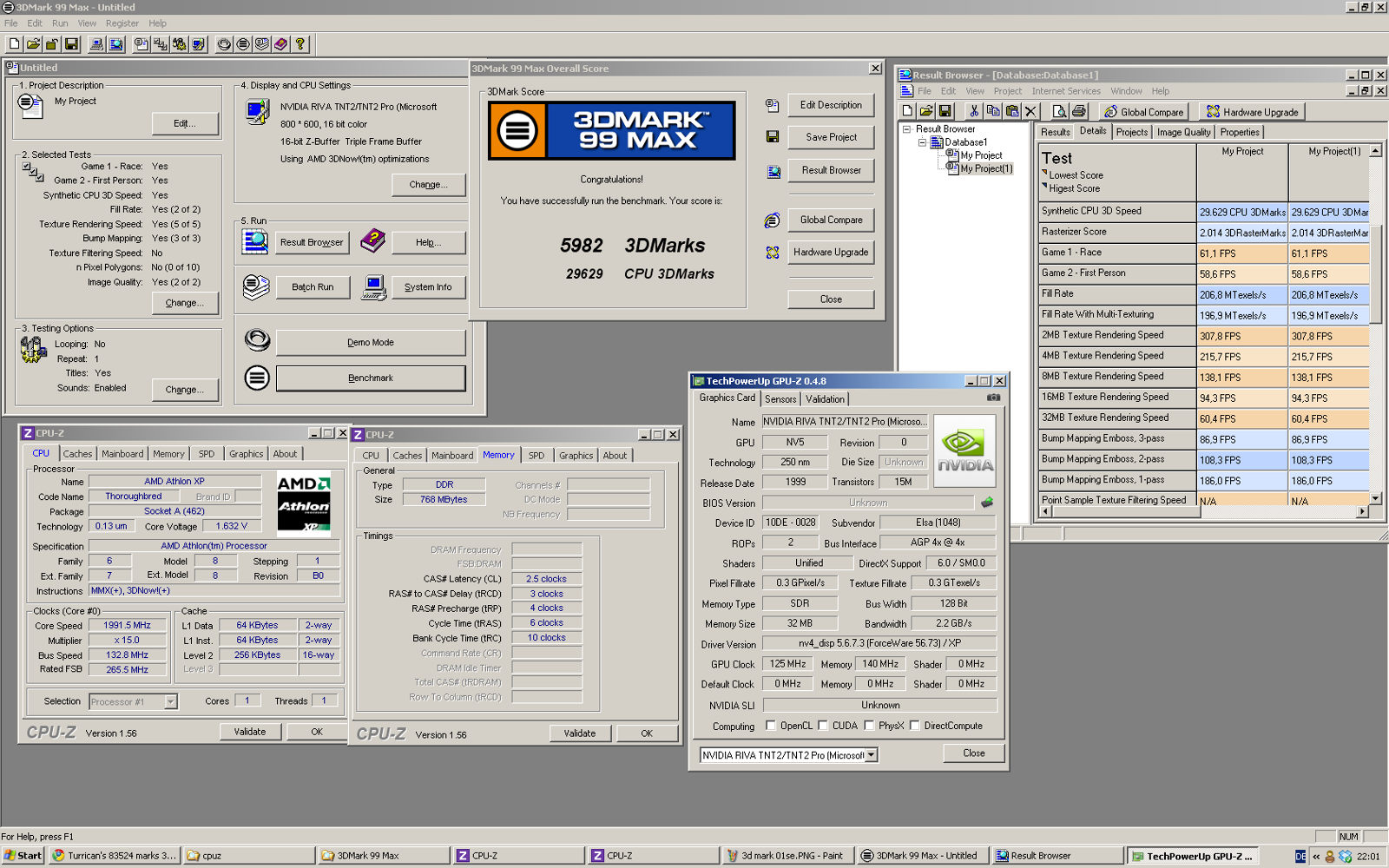Click Benchmark striped circle icon in 3DMark toolbar

pos(243,43)
